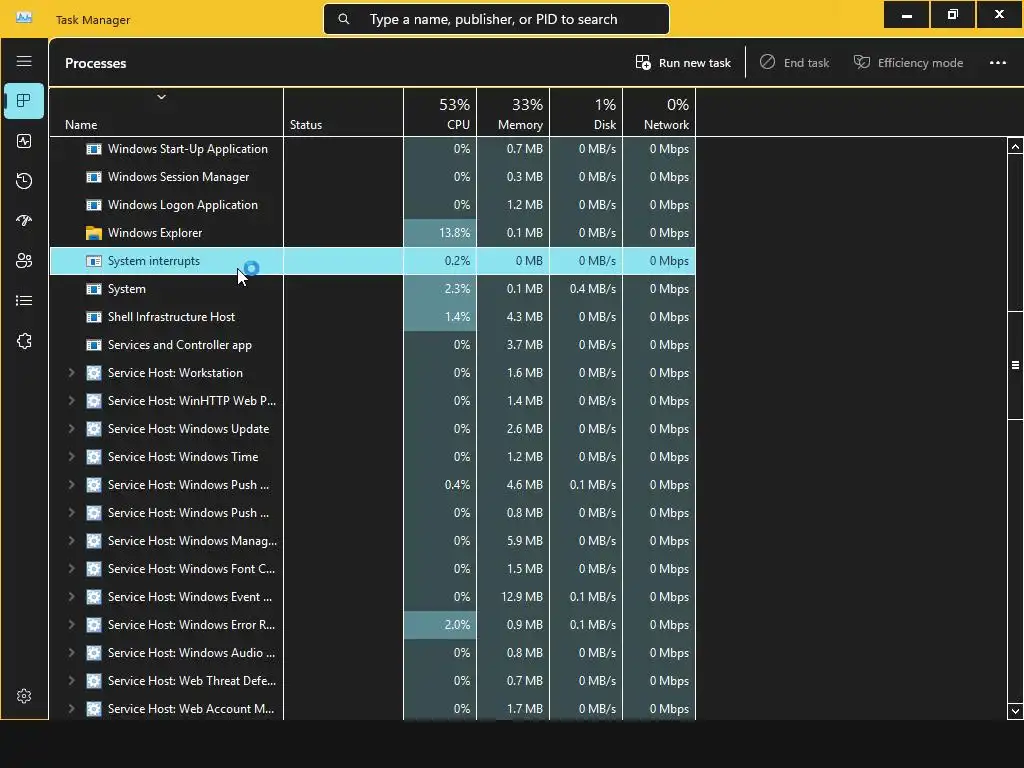Click the Service Host: Workstation gear icon
This screenshot has height=768, width=1024.
(x=94, y=373)
